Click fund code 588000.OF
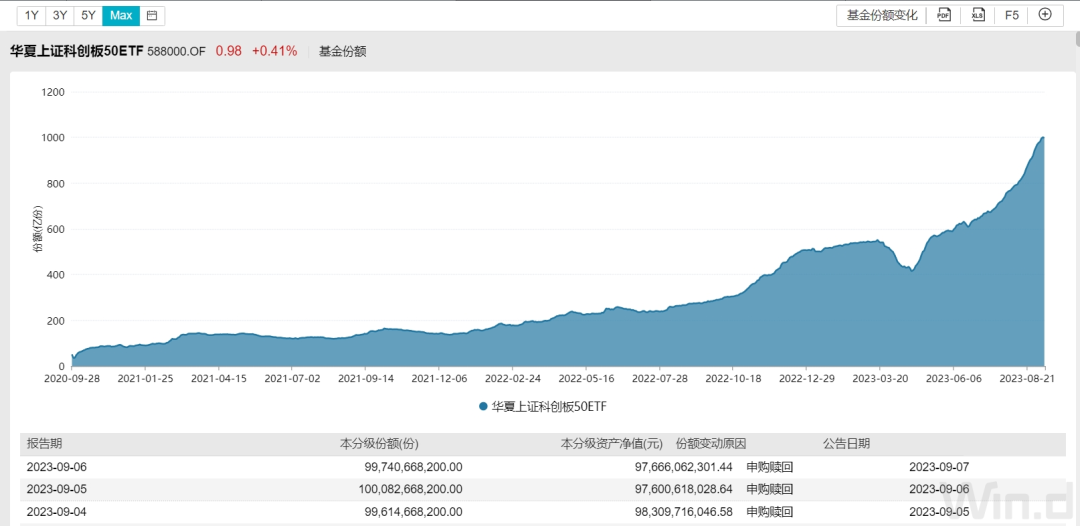This screenshot has height=526, width=1080. click(176, 51)
